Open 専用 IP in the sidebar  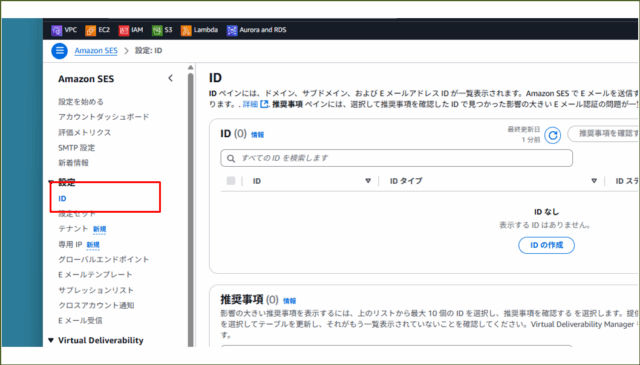click(x=70, y=245)
